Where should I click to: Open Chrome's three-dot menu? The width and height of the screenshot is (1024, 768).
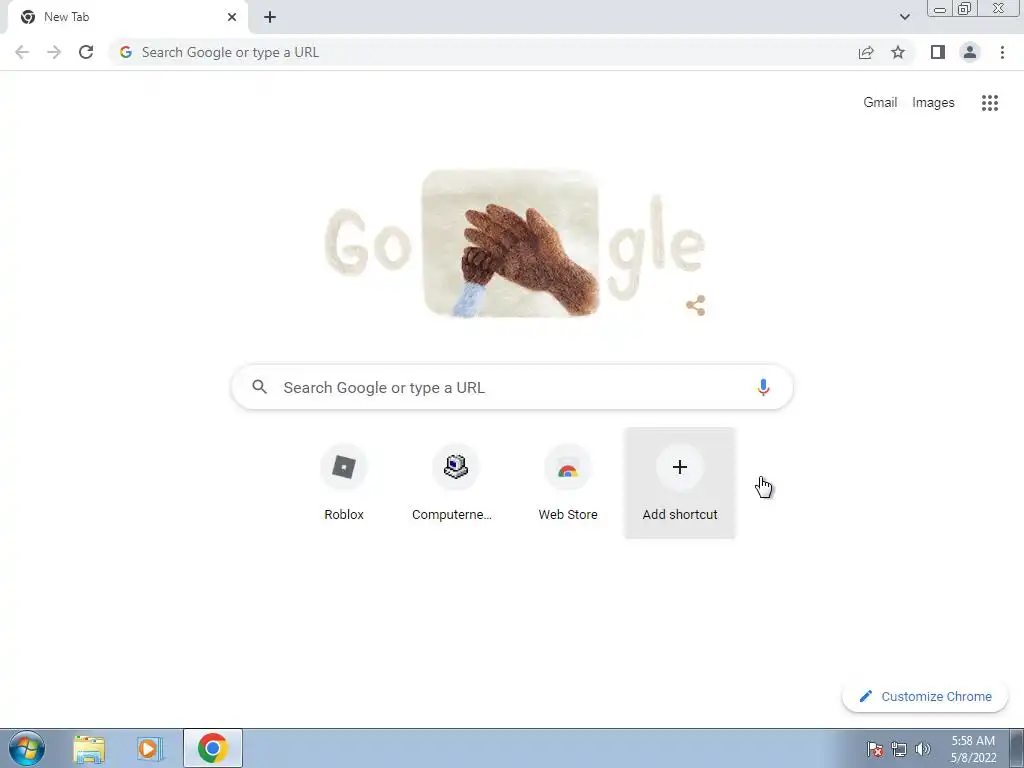tap(1002, 52)
